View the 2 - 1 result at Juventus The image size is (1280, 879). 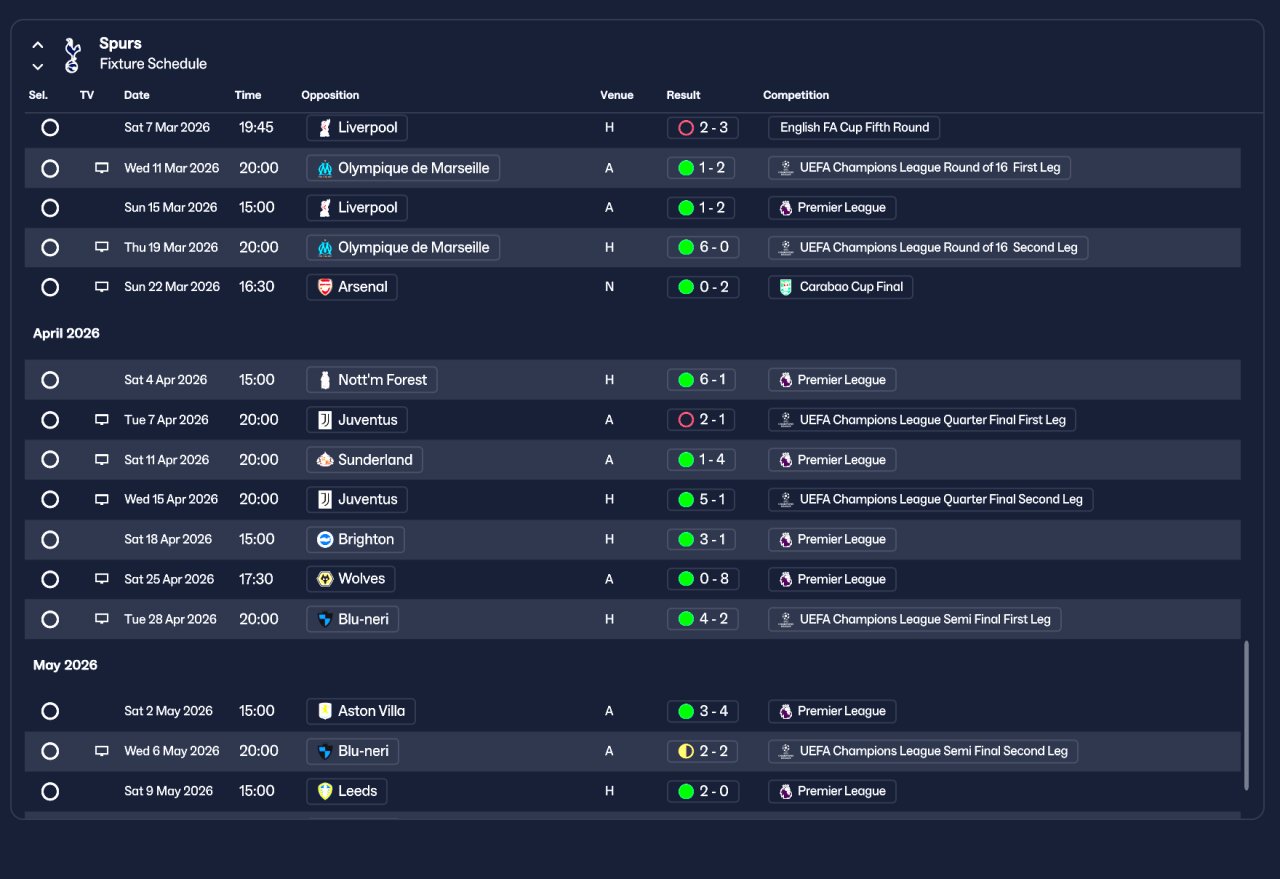click(703, 420)
